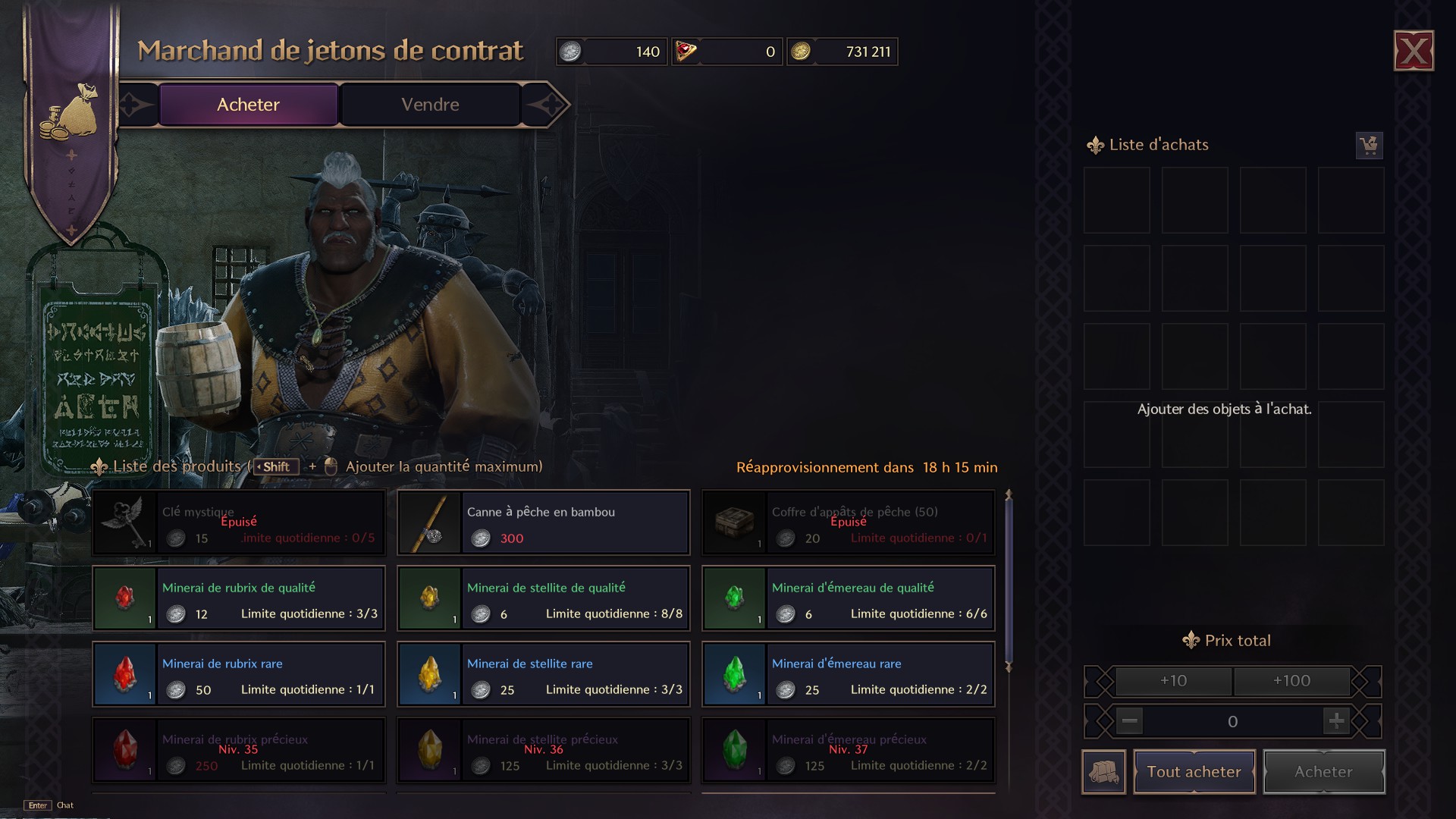Add a hundred with the +100 button
The width and height of the screenshot is (1456, 819).
point(1291,681)
